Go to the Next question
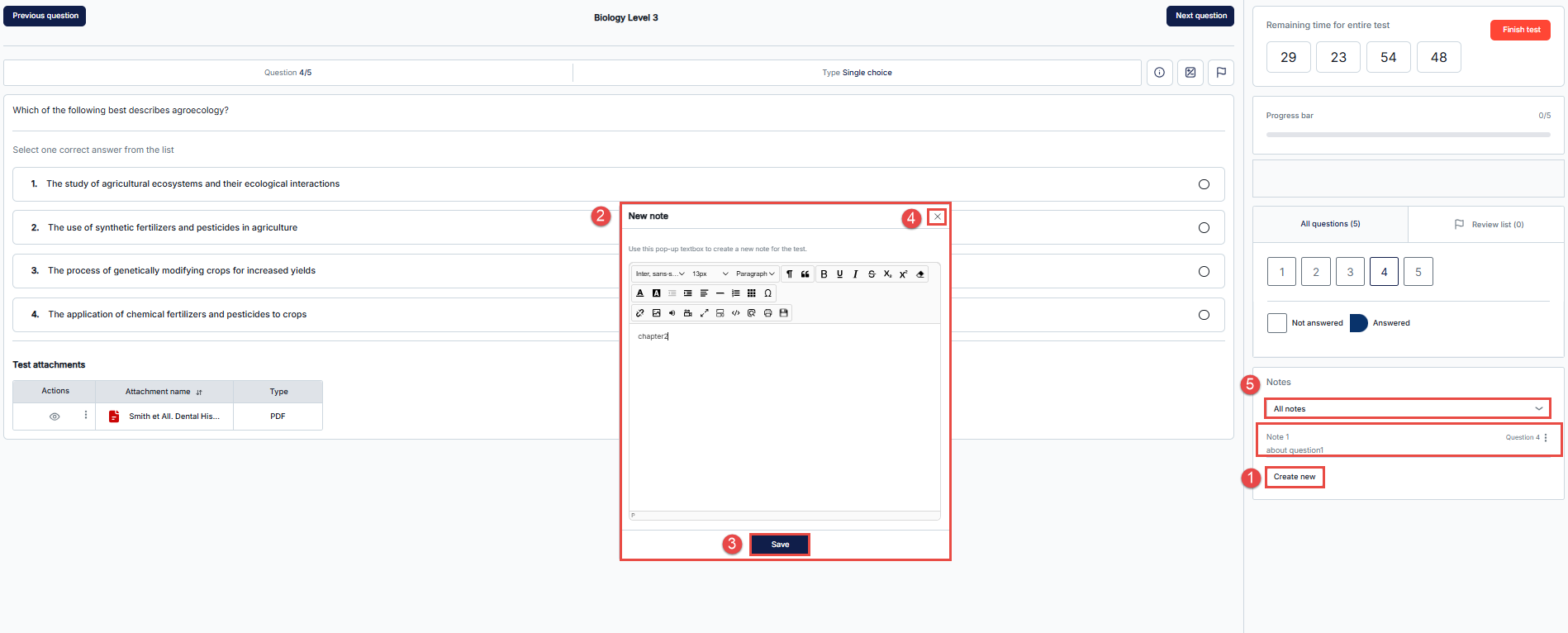The image size is (1568, 633). (1200, 16)
